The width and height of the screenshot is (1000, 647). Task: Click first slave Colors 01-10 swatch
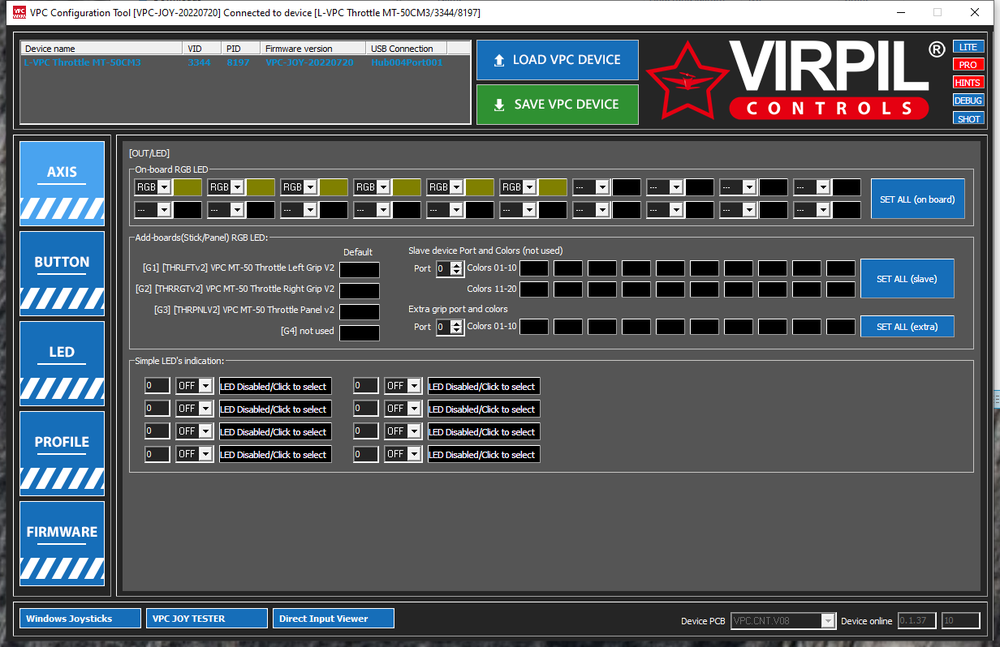tap(534, 269)
